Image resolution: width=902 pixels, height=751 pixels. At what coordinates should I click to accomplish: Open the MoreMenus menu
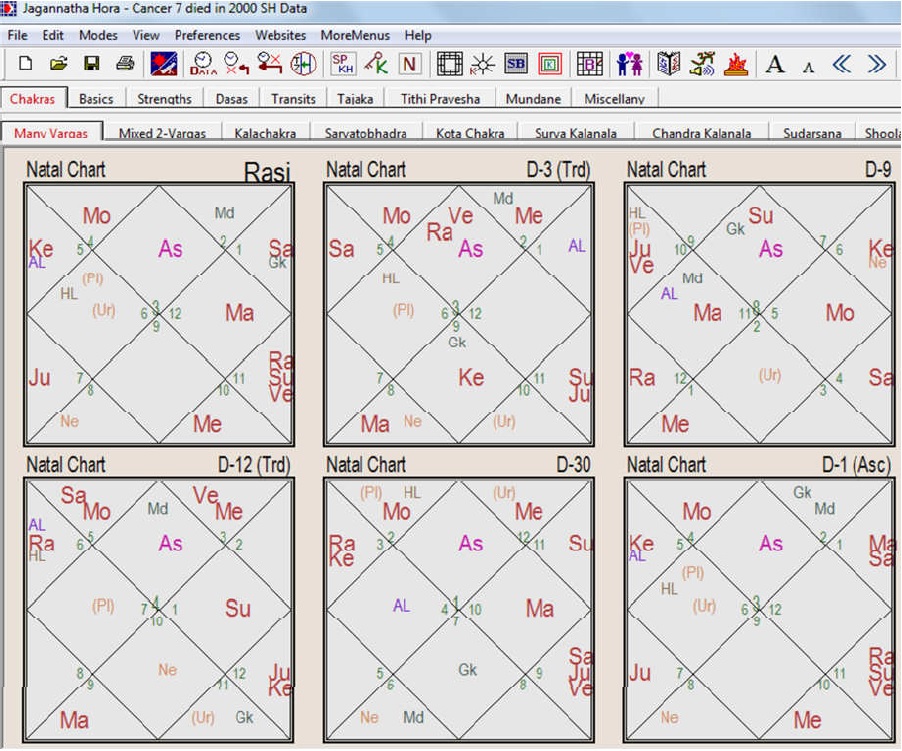tap(355, 35)
